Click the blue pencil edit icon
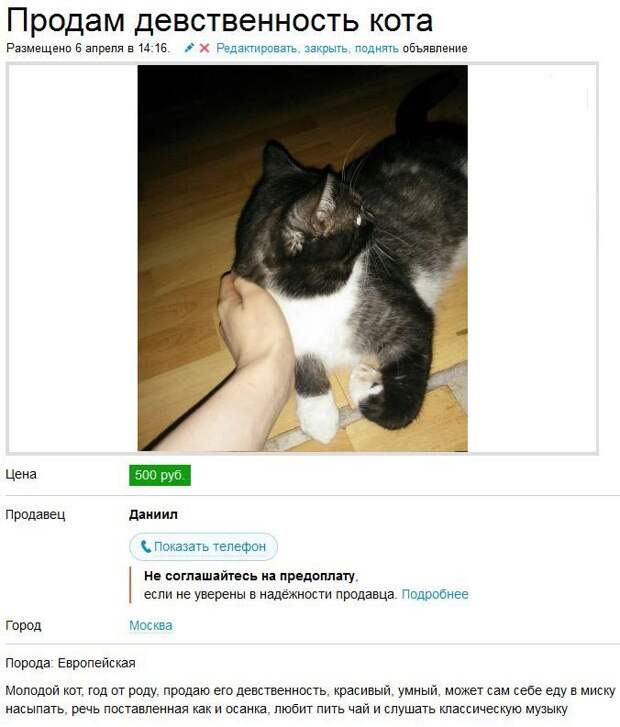This screenshot has height=727, width=620. point(189,47)
